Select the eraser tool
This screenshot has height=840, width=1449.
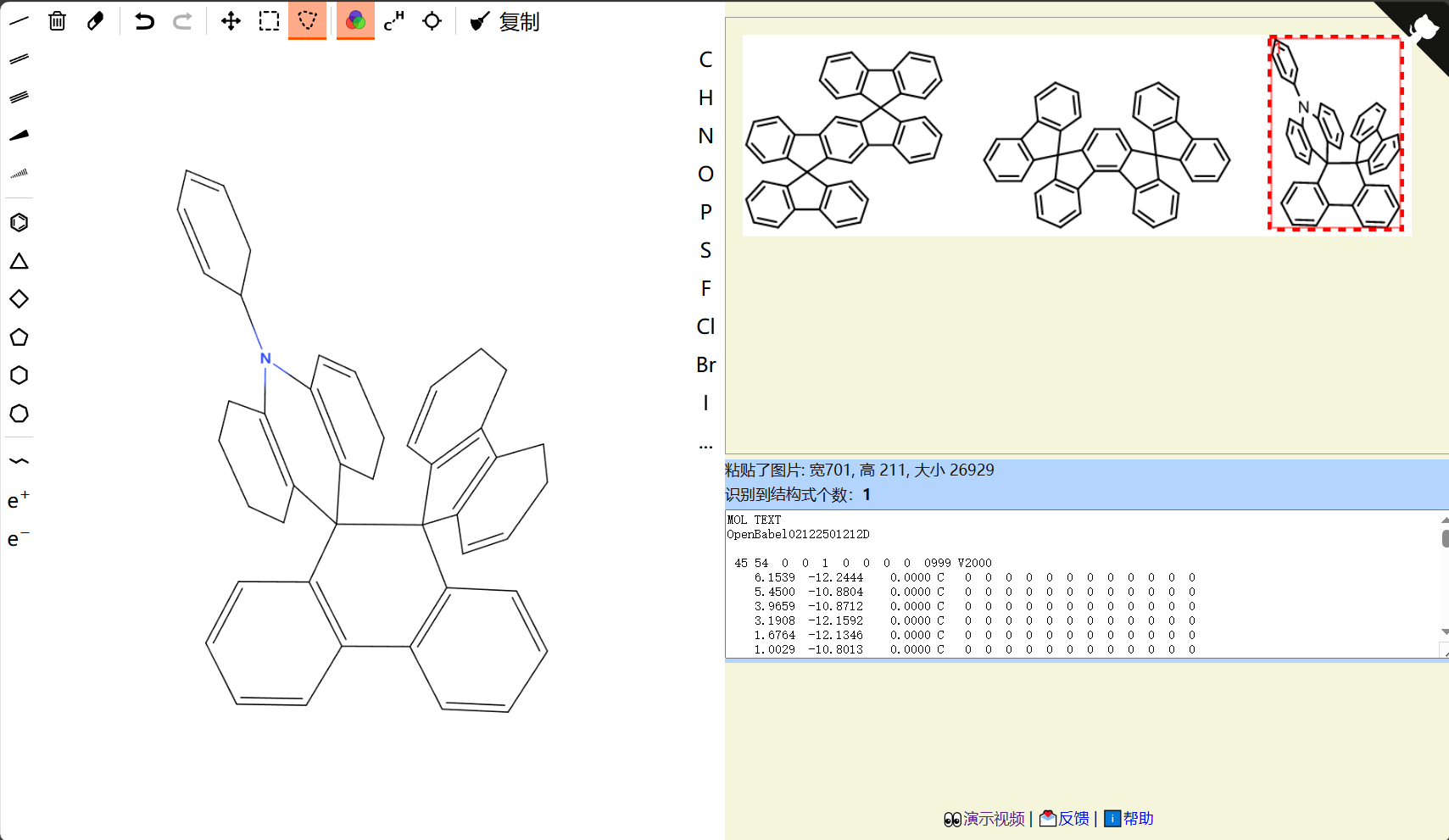[95, 21]
